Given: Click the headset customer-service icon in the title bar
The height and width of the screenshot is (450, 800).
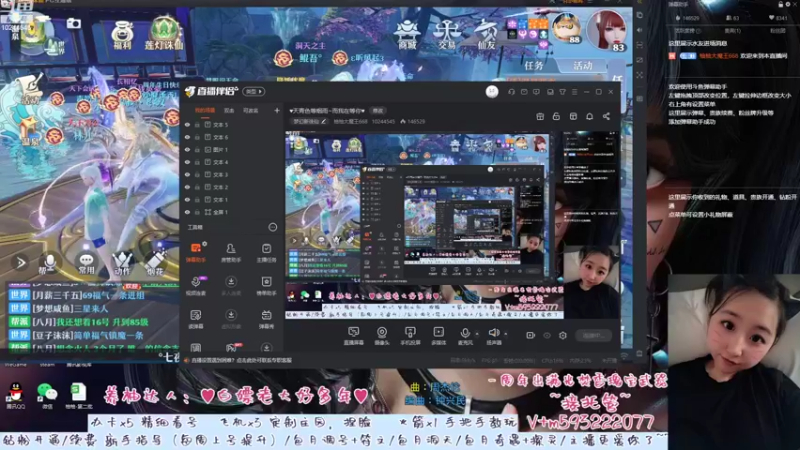Looking at the screenshot, I should tap(511, 92).
